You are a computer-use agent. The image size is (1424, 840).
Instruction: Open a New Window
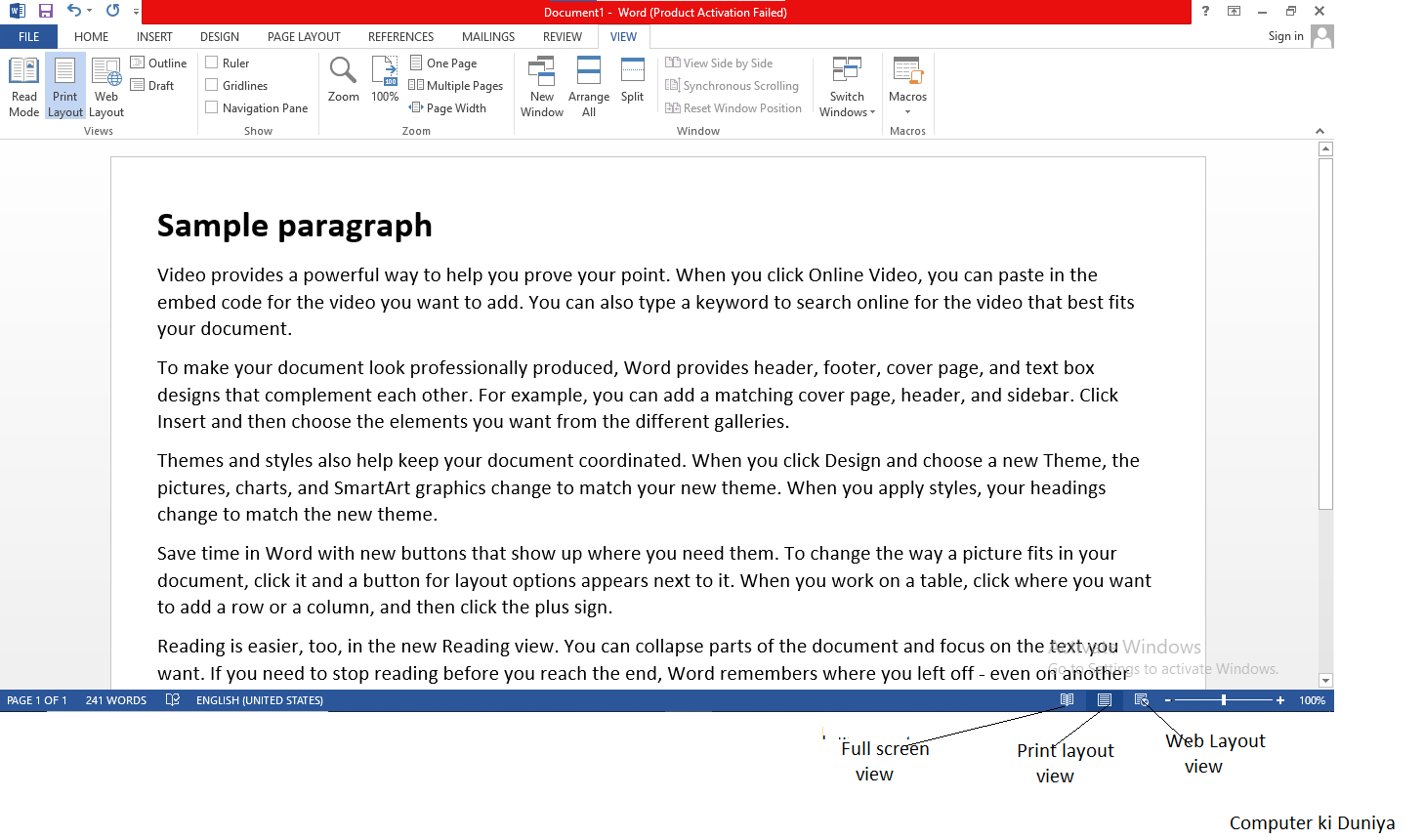[x=541, y=87]
